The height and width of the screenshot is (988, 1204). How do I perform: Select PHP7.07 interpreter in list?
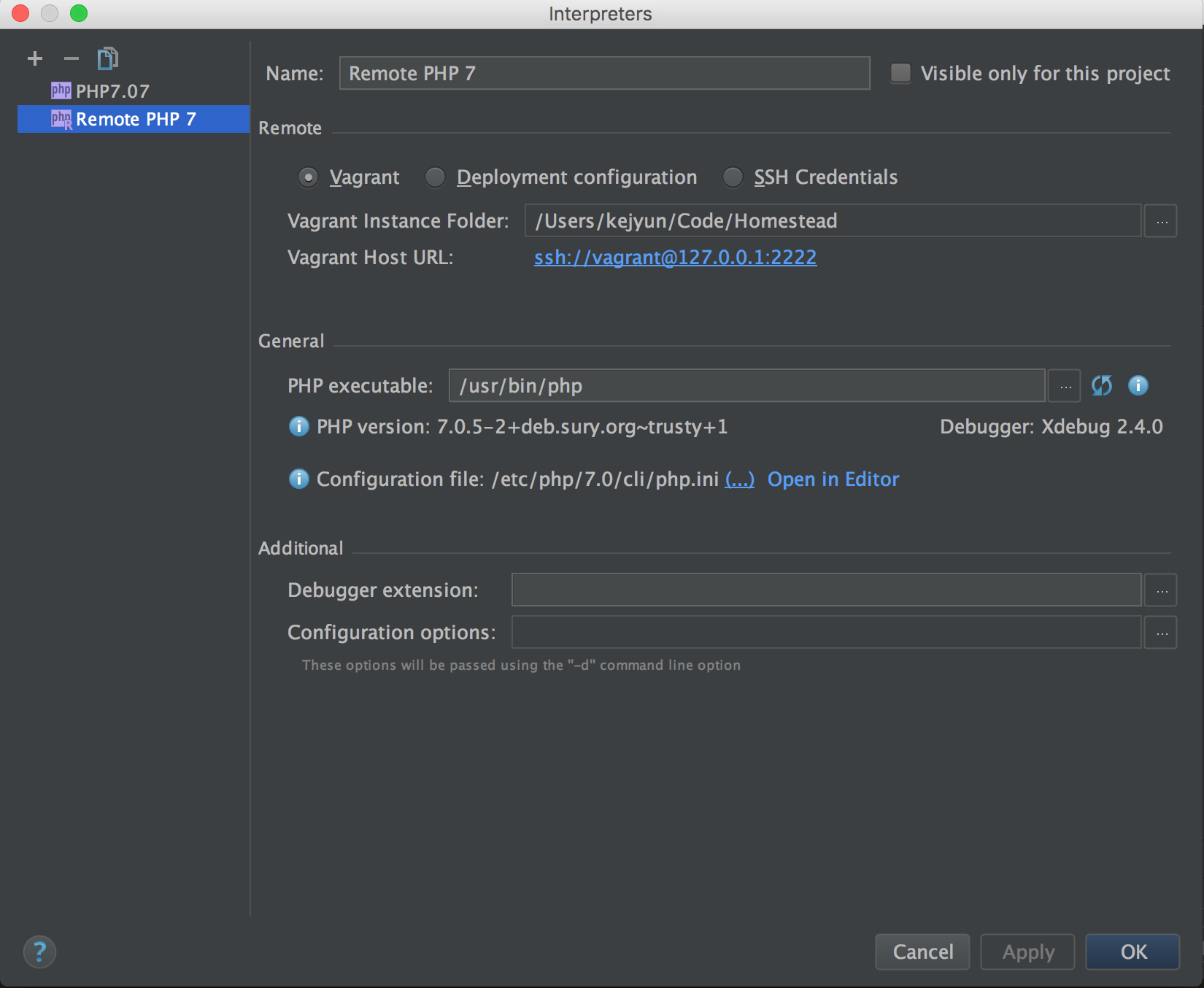pos(112,91)
